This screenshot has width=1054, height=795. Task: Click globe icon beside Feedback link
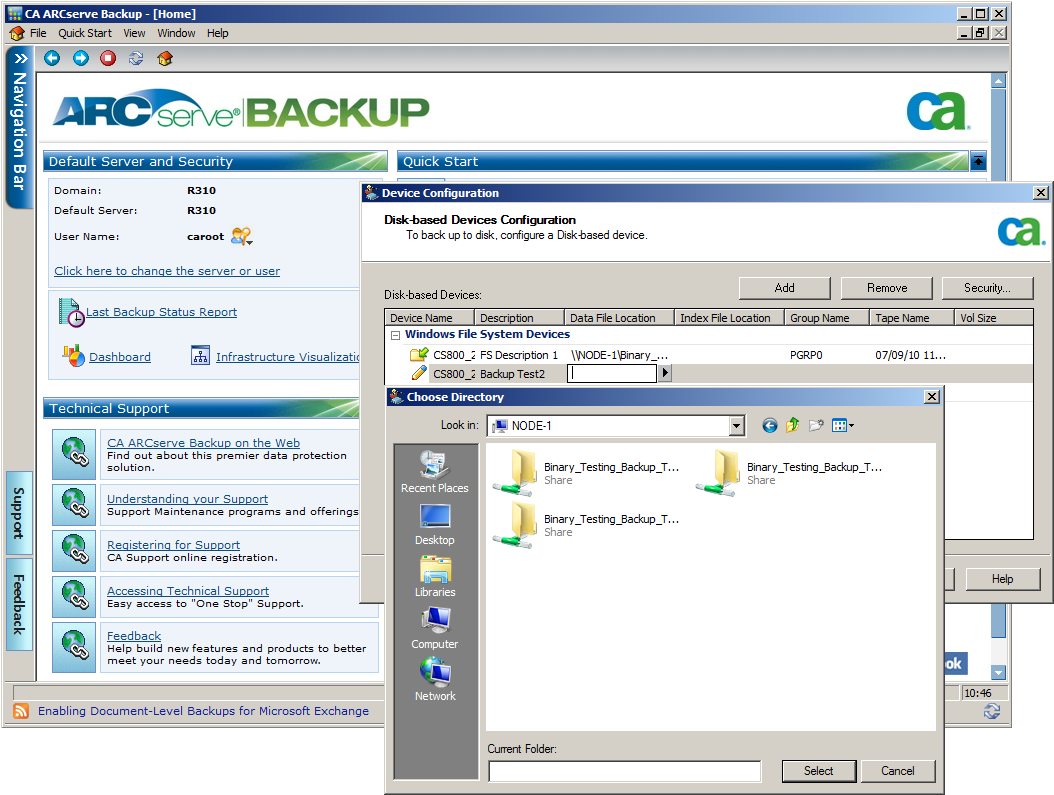[74, 647]
